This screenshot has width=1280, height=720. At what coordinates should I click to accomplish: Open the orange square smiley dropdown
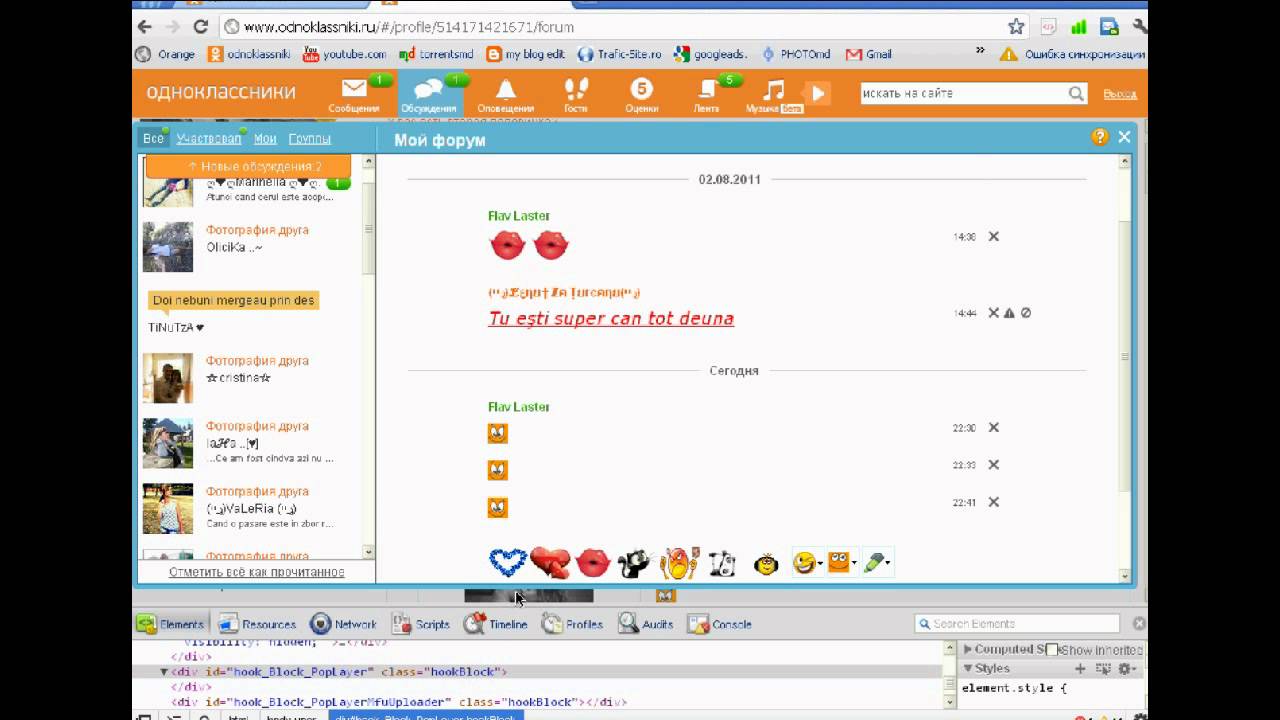842,563
